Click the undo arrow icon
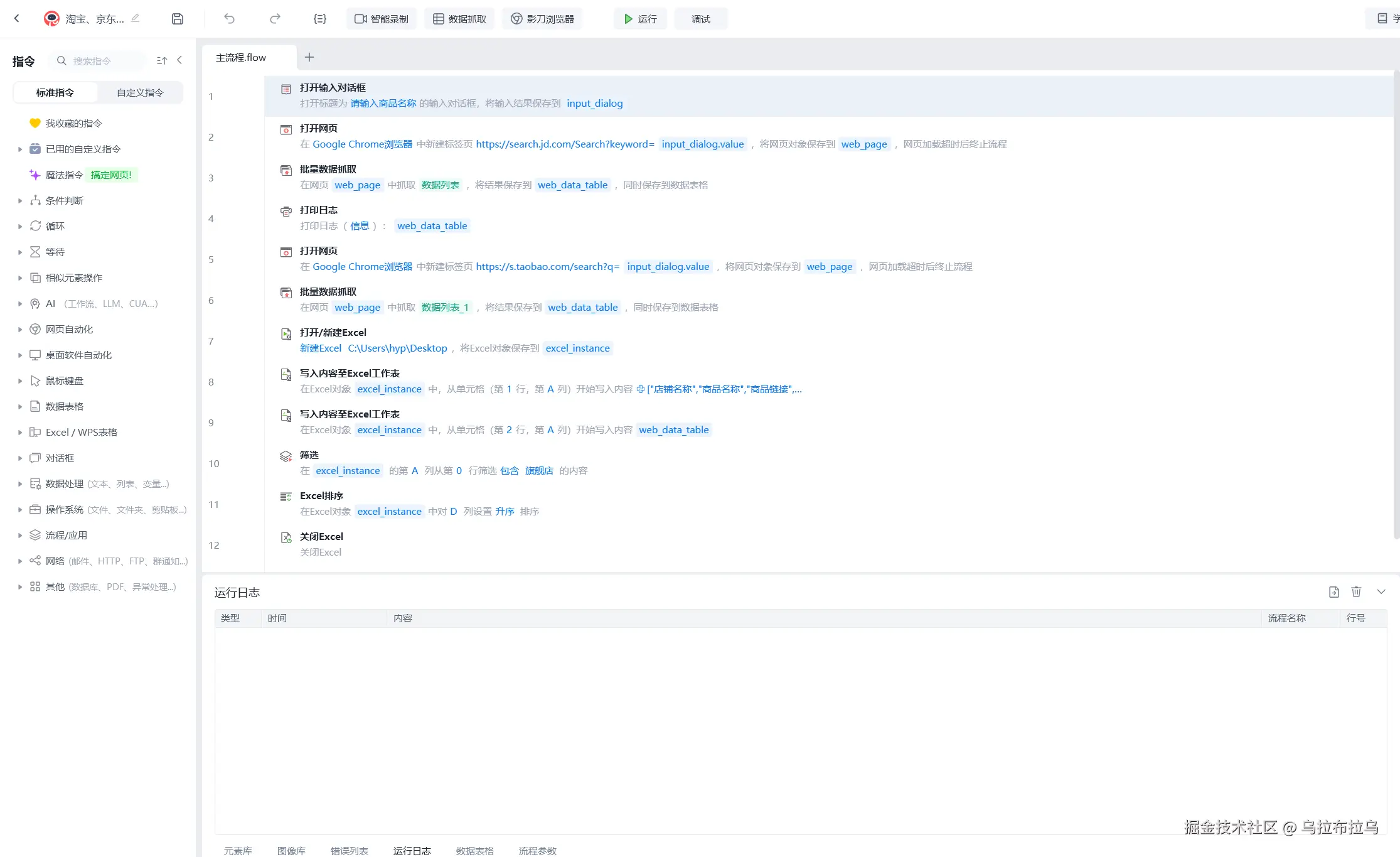 click(x=229, y=19)
